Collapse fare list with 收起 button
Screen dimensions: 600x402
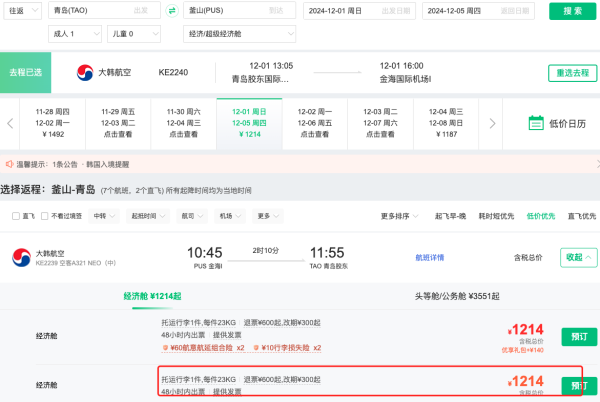pyautogui.click(x=579, y=257)
